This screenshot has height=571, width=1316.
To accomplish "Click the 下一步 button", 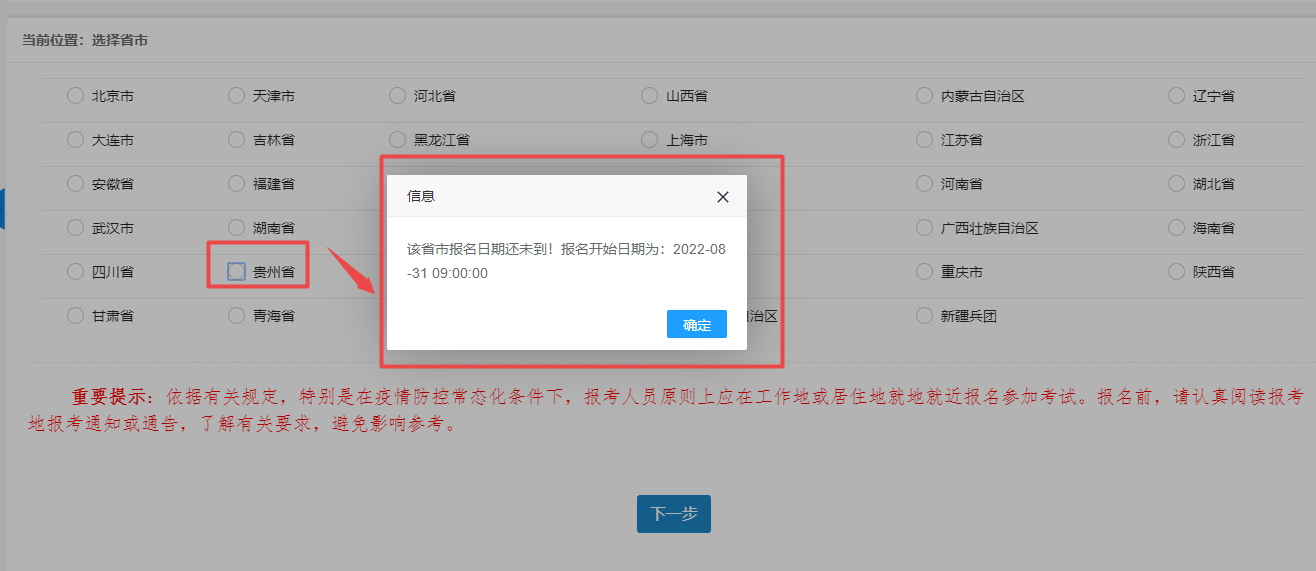I will pos(673,513).
